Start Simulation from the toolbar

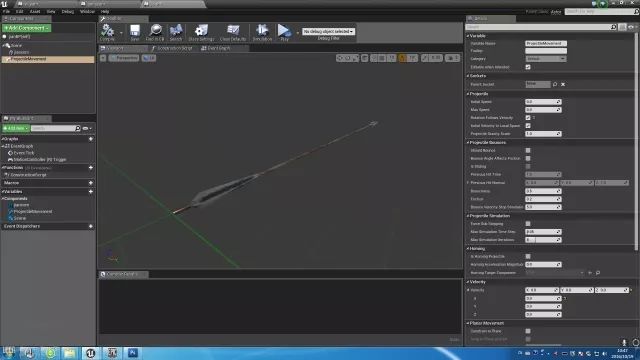[262, 32]
